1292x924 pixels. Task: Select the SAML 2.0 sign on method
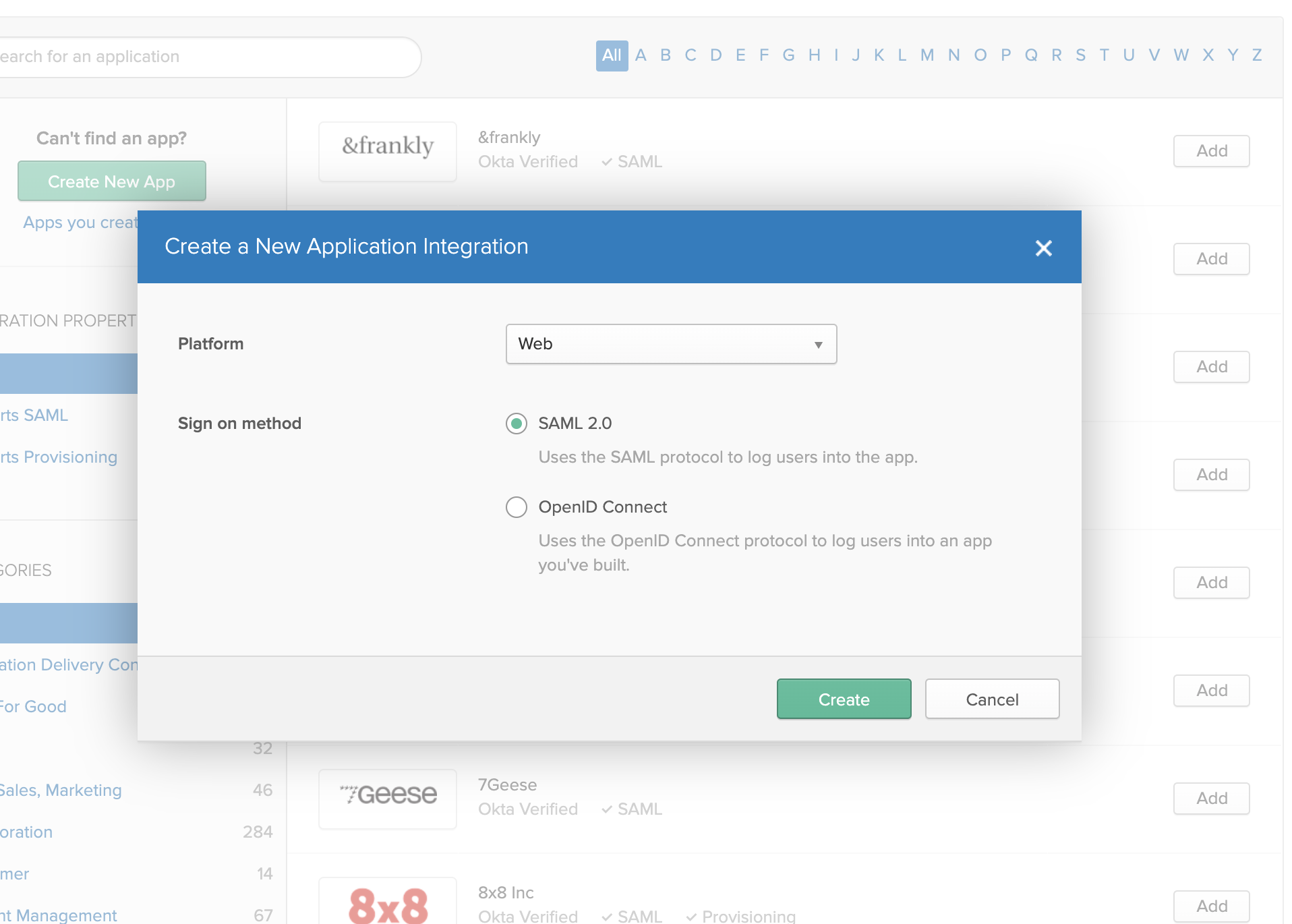point(517,424)
